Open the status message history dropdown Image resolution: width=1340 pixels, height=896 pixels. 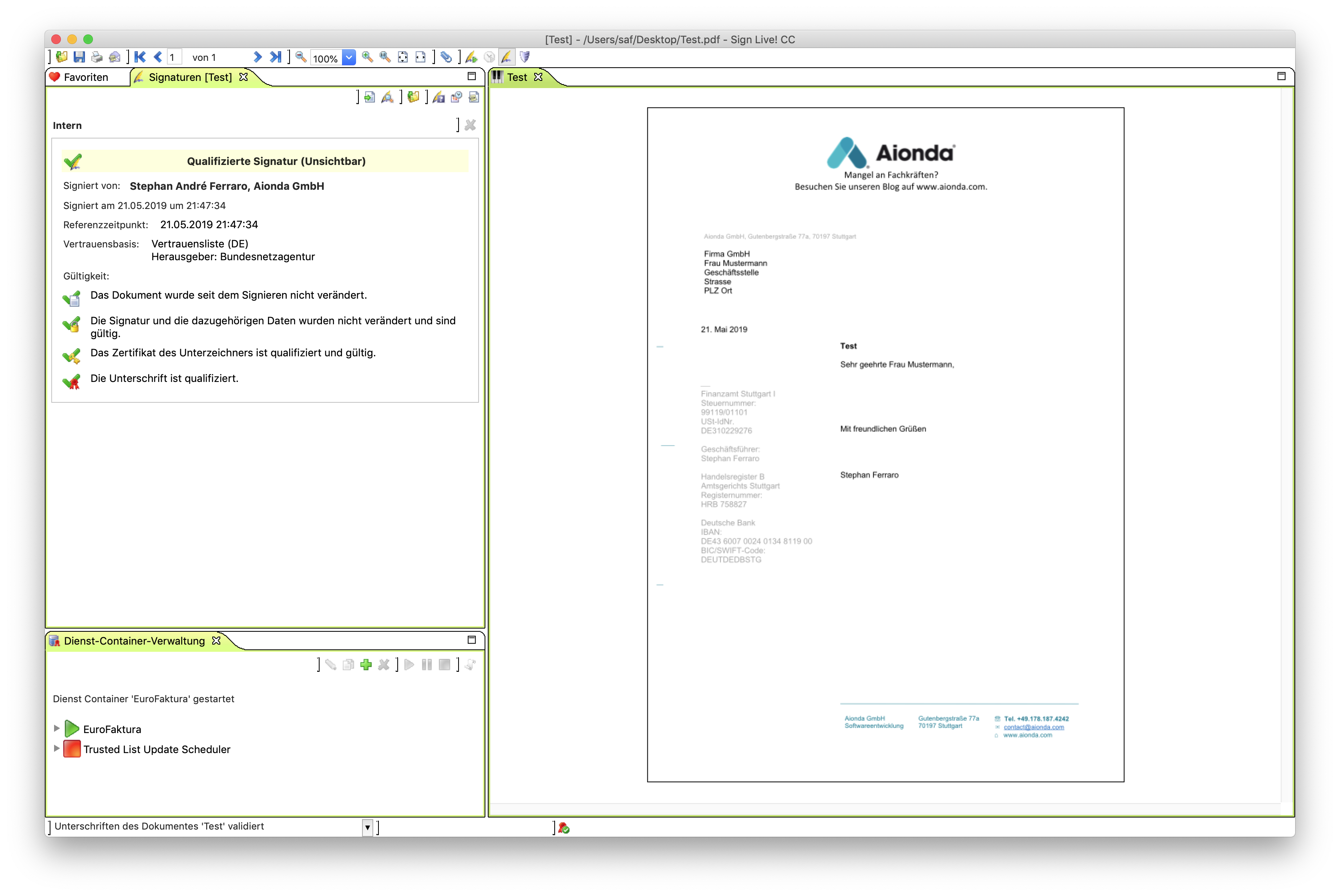click(367, 827)
